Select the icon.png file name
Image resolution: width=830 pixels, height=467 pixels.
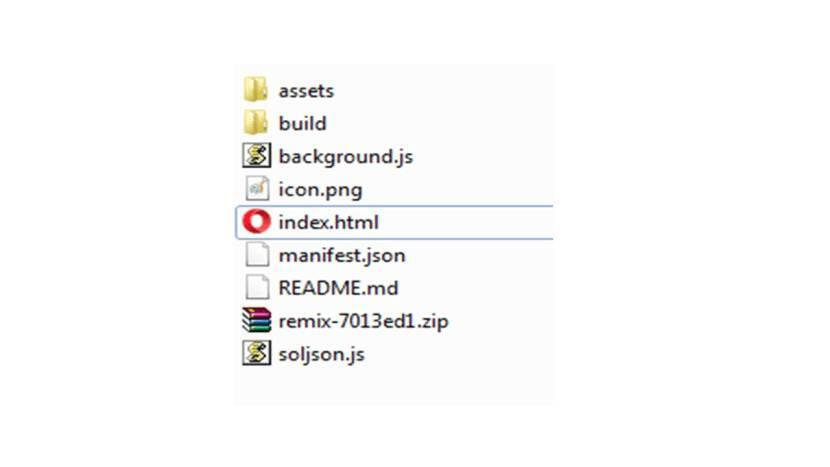point(320,190)
